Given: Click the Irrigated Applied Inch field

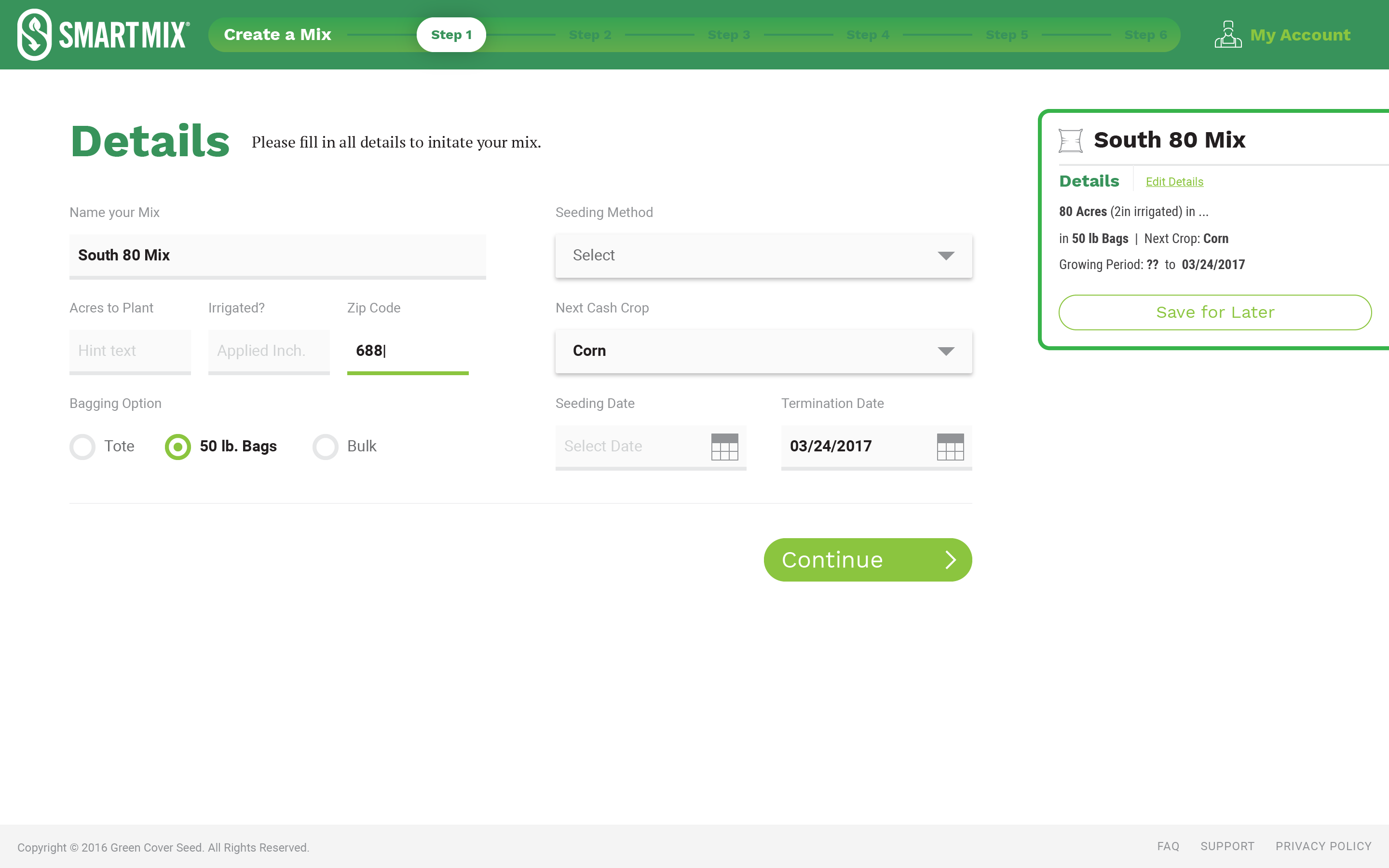Looking at the screenshot, I should [269, 351].
